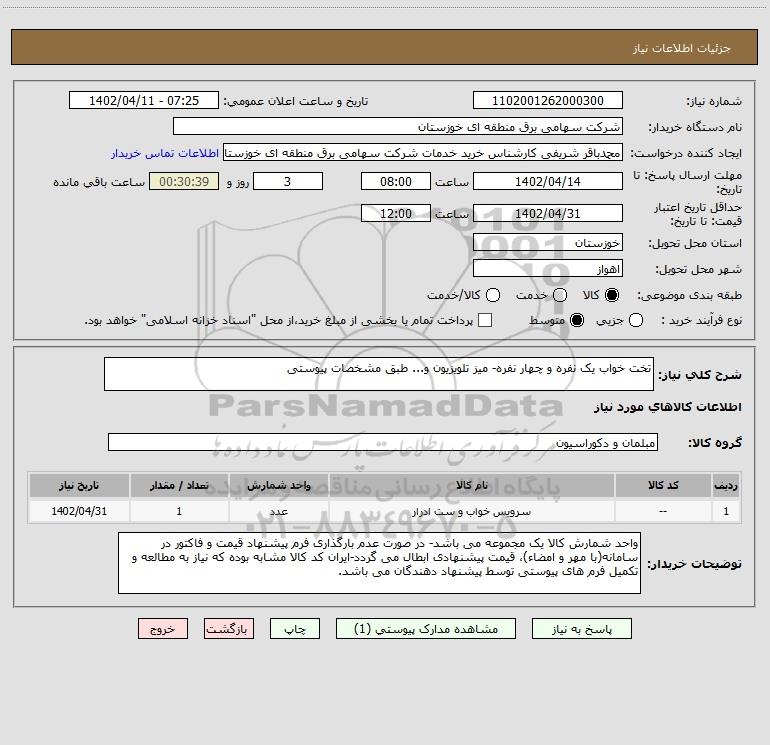
Task: Click the نام کالا column header
Action: click(x=471, y=485)
